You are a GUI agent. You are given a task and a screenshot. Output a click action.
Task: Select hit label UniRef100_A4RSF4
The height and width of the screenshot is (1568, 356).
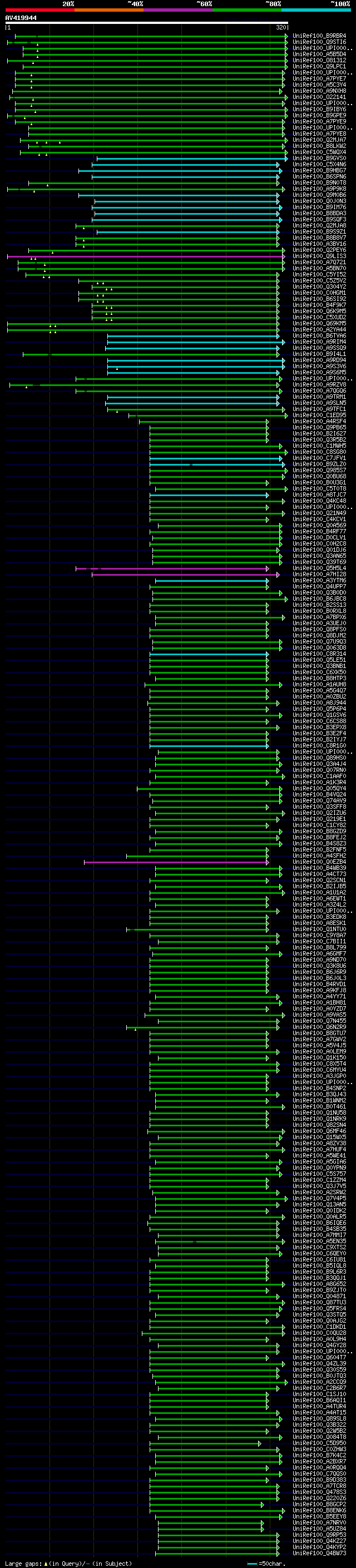coord(319,421)
